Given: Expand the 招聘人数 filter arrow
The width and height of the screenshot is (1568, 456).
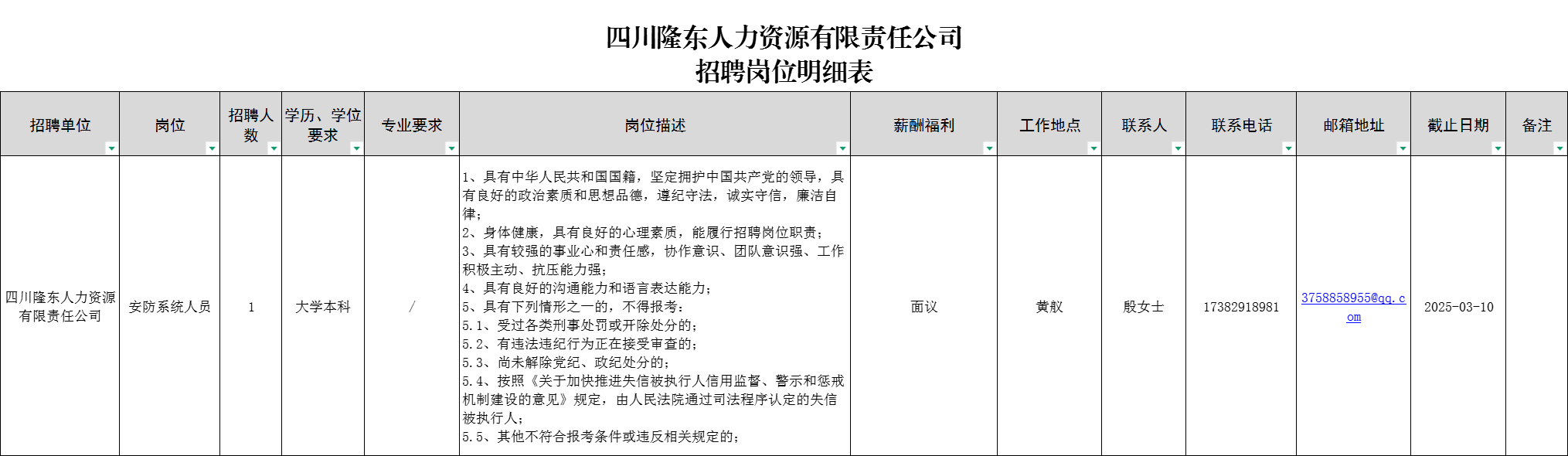Looking at the screenshot, I should pos(274,148).
